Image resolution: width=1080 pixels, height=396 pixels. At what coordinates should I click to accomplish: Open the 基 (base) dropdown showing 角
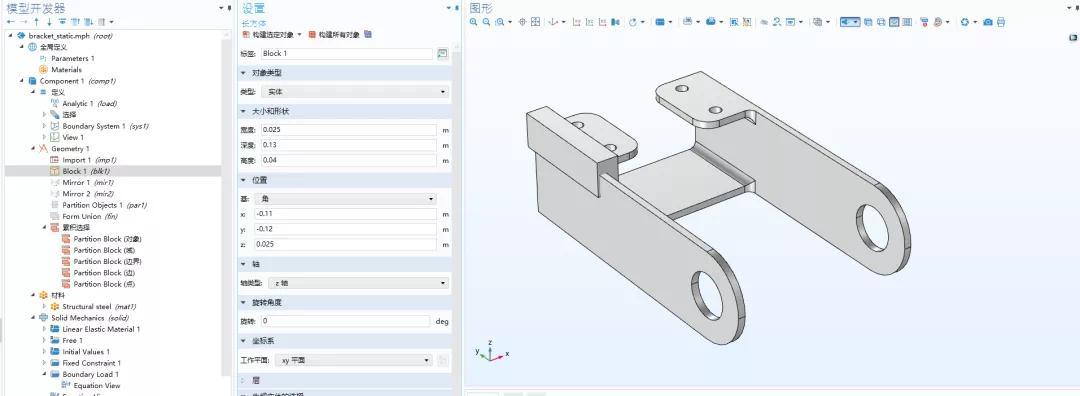pyautogui.click(x=345, y=199)
